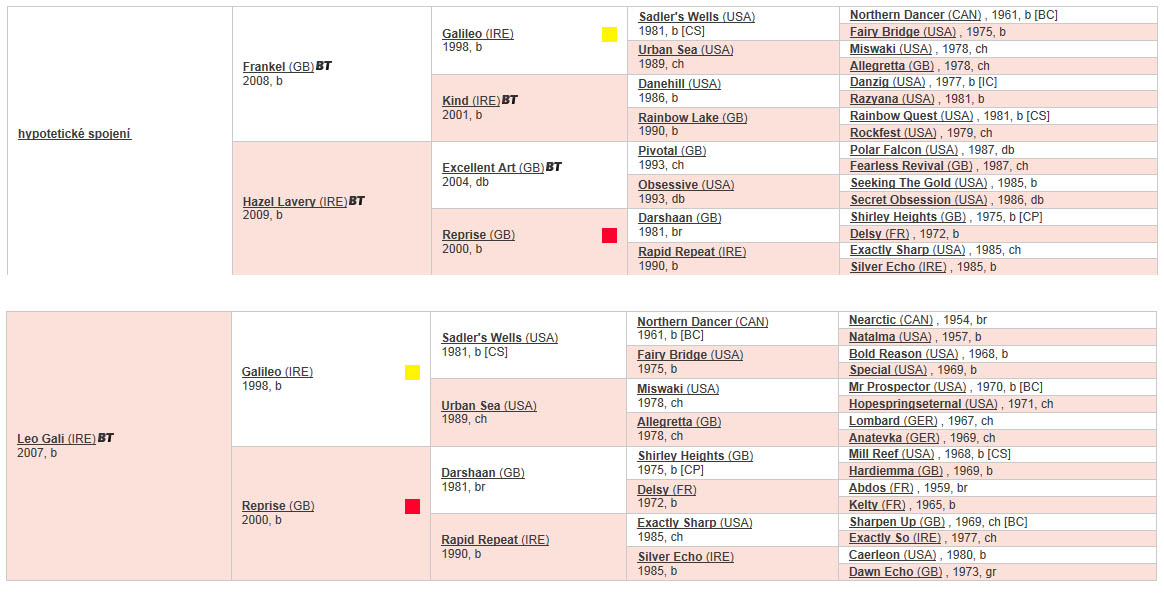Click the BT icon next to Leo Gali (IRE)
Screen dimensions: 1164x595
pos(105,438)
